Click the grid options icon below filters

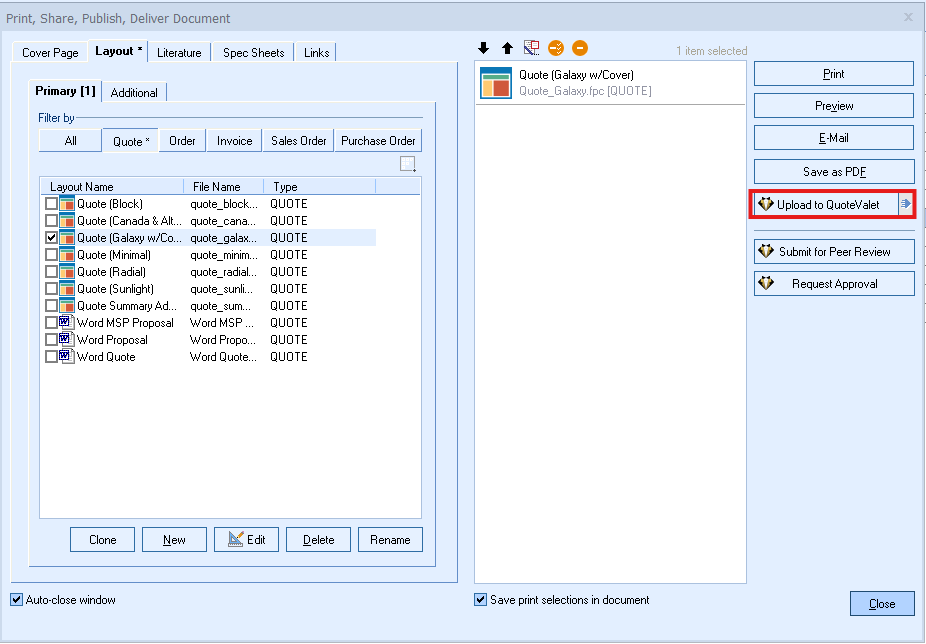(x=407, y=164)
